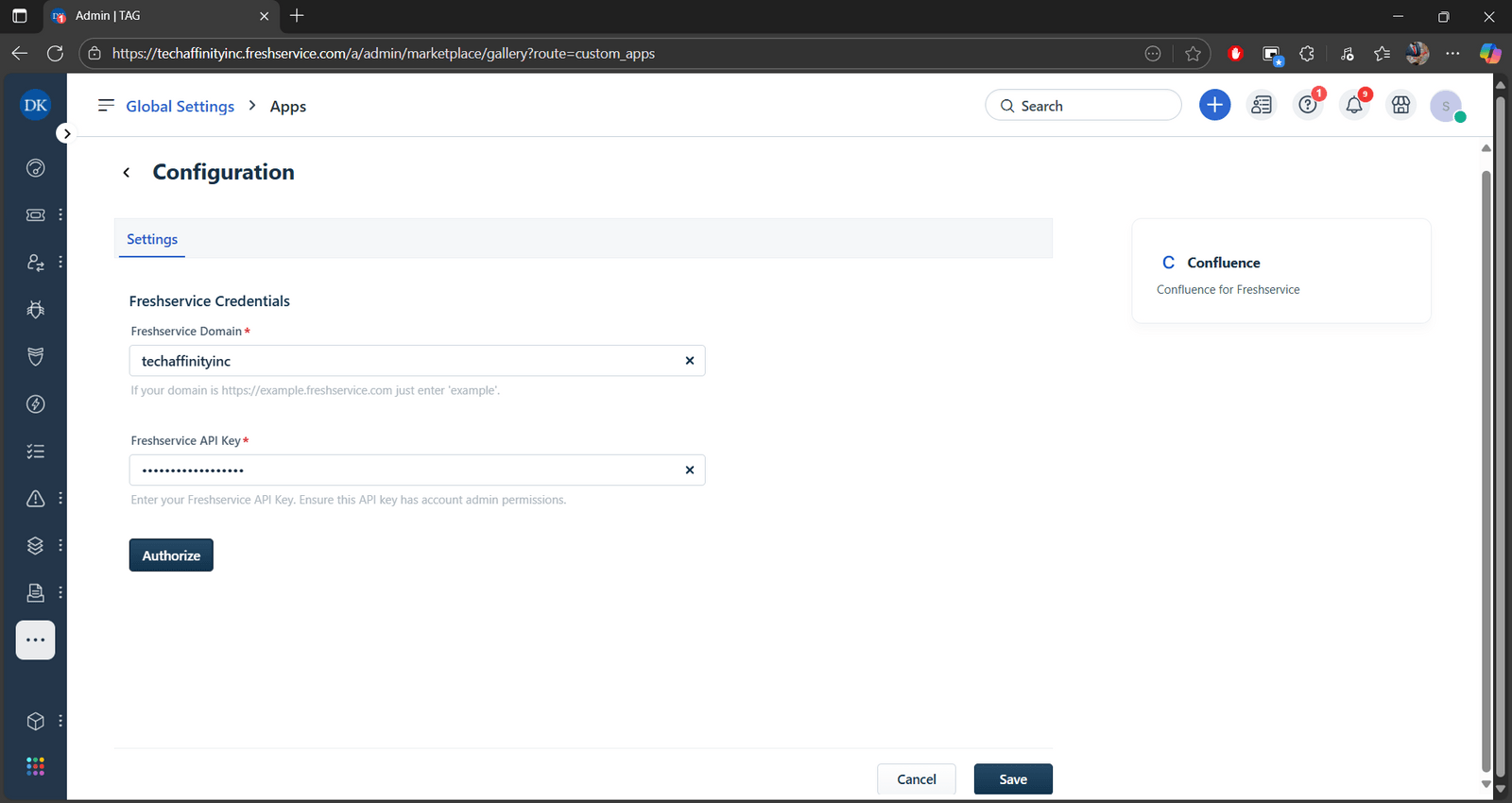This screenshot has height=803, width=1512.
Task: Clear the Freshservice API Key field
Action: point(689,470)
